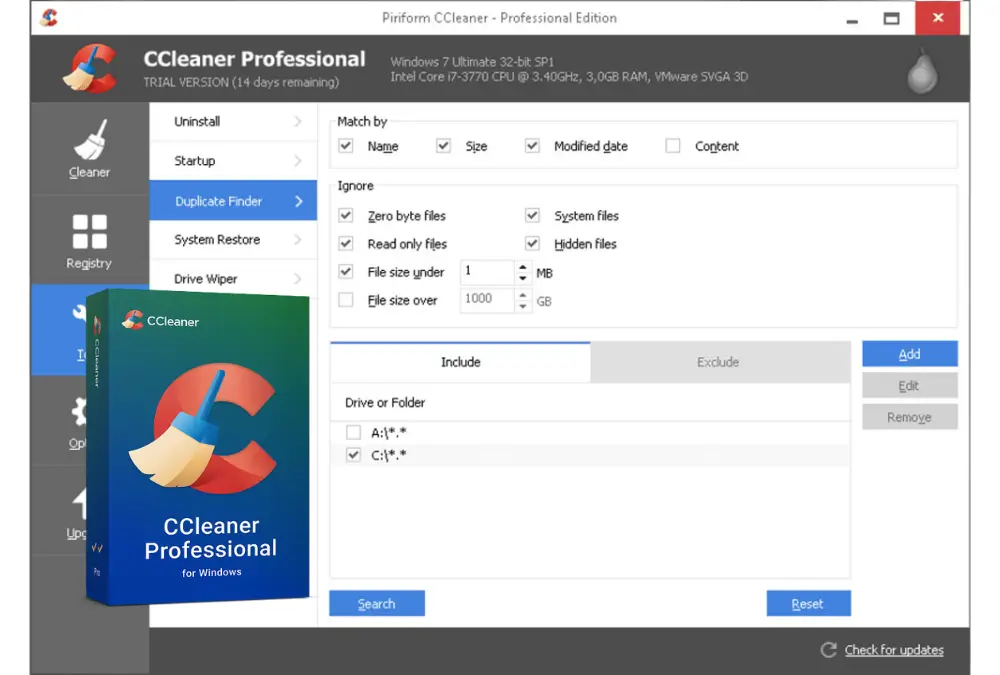
Task: Expand the Uninstall menu chevron
Action: point(298,121)
